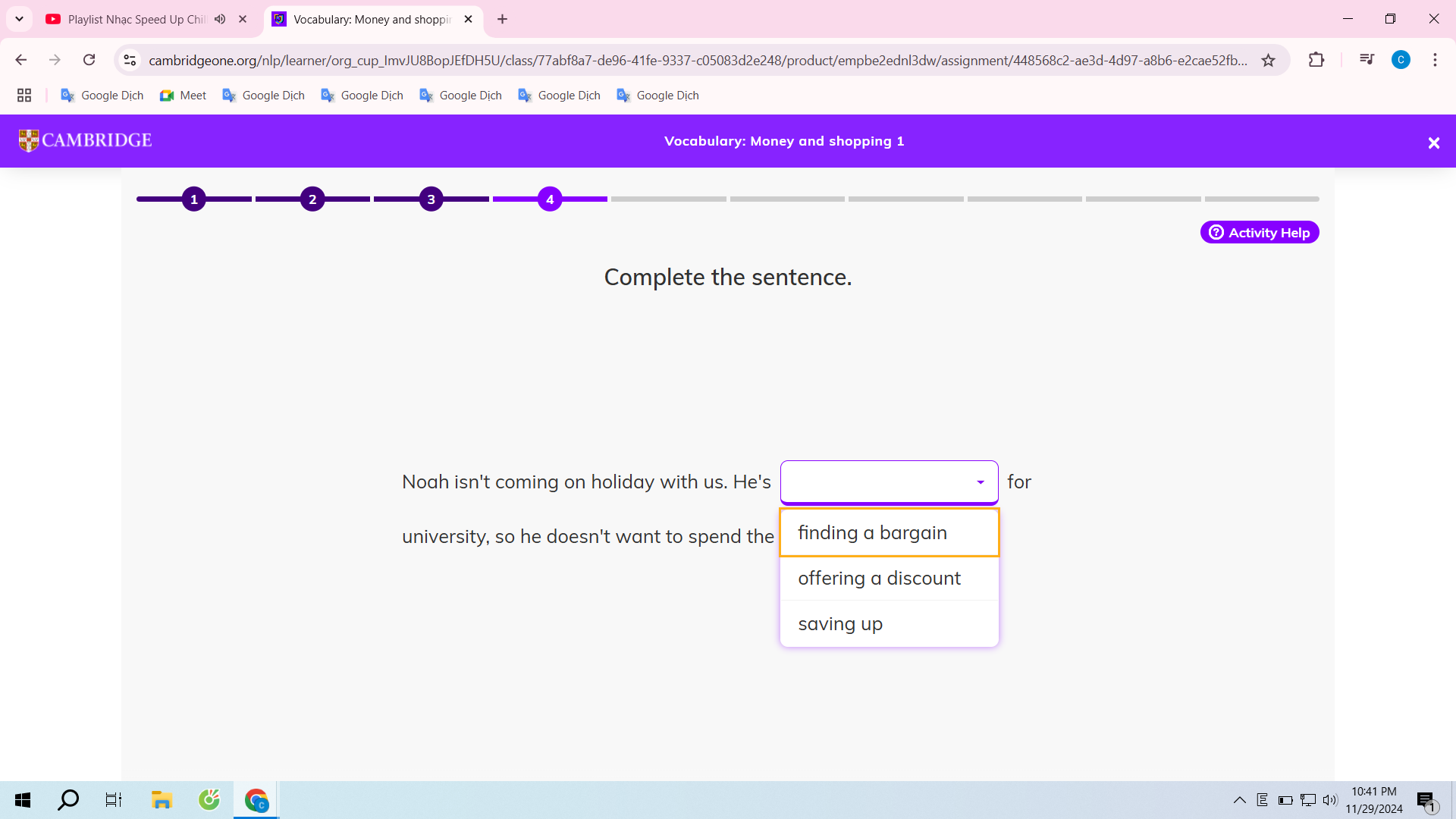Click the Cambridge logo icon
The image size is (1456, 819).
pyautogui.click(x=28, y=140)
